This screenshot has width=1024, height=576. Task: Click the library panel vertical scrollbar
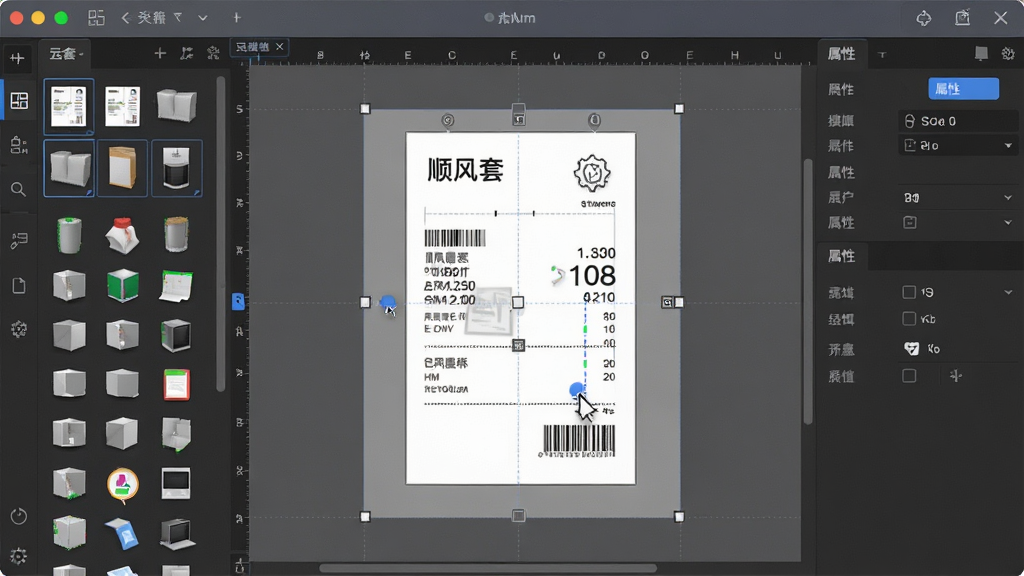tap(221, 235)
